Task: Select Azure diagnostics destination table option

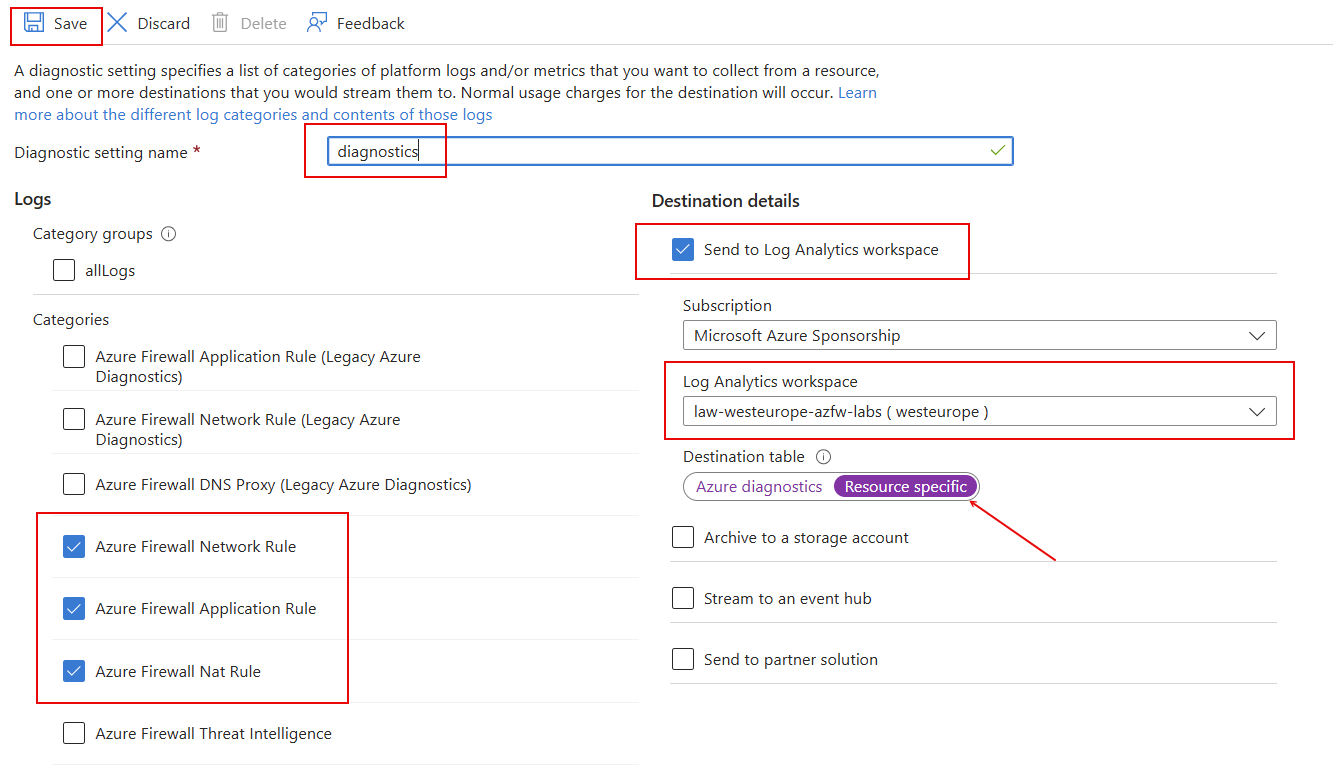Action: pyautogui.click(x=759, y=487)
